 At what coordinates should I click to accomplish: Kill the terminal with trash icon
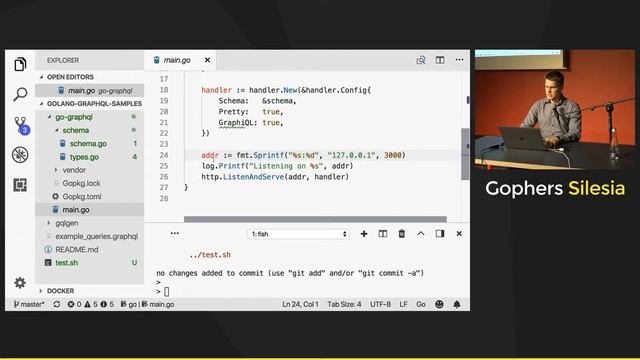(402, 234)
